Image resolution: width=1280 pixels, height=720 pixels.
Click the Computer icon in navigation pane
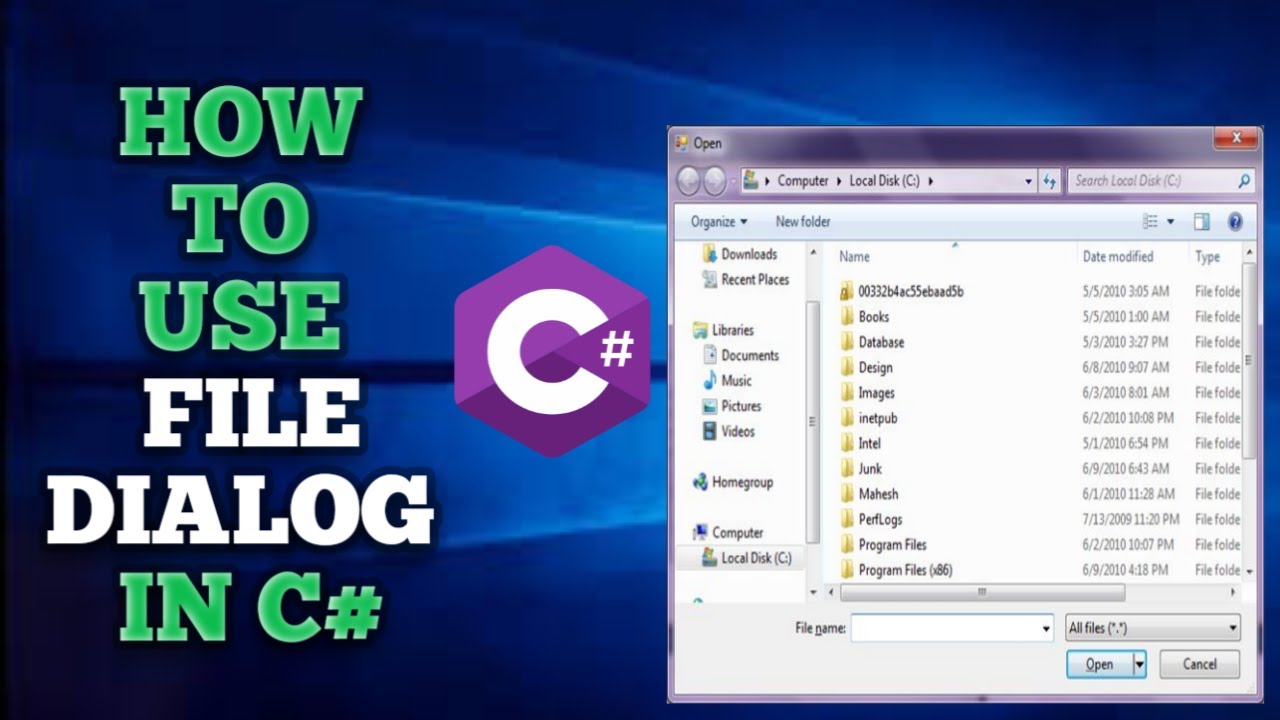click(x=700, y=532)
